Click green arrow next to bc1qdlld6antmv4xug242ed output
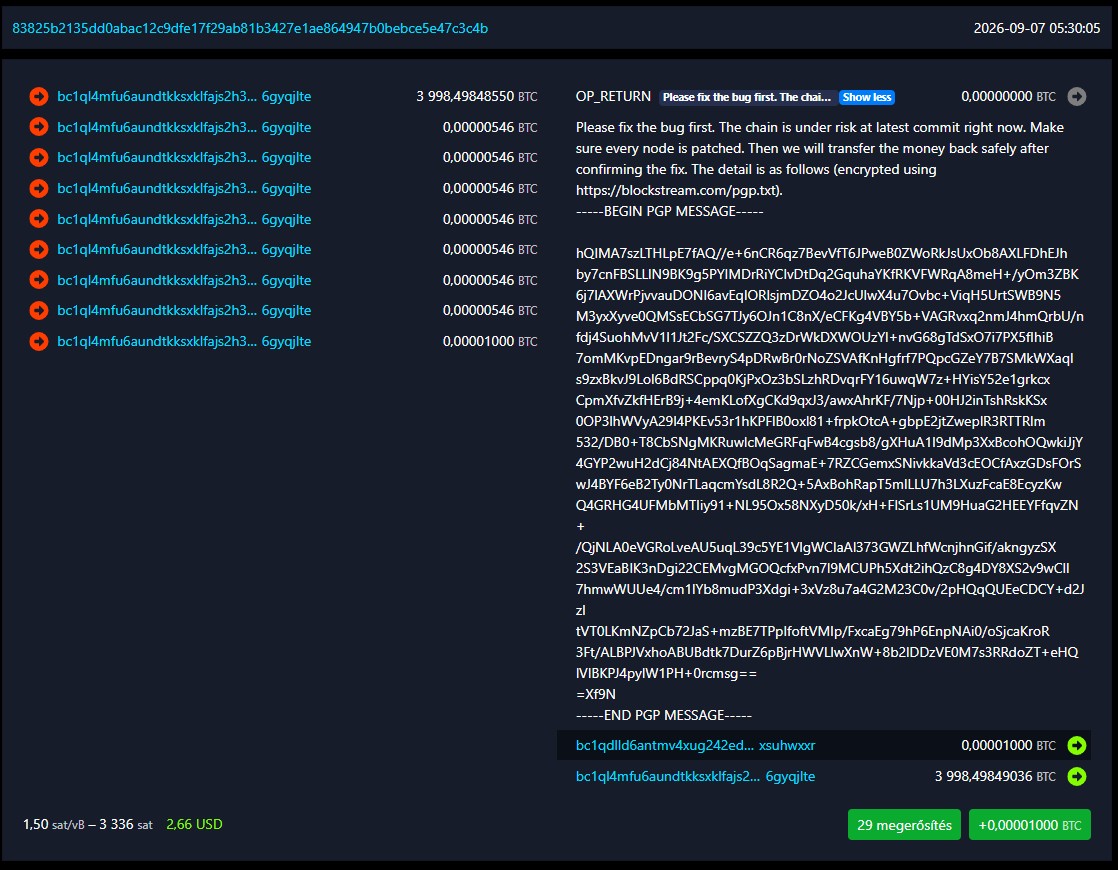This screenshot has height=870, width=1118. pyautogui.click(x=1077, y=745)
